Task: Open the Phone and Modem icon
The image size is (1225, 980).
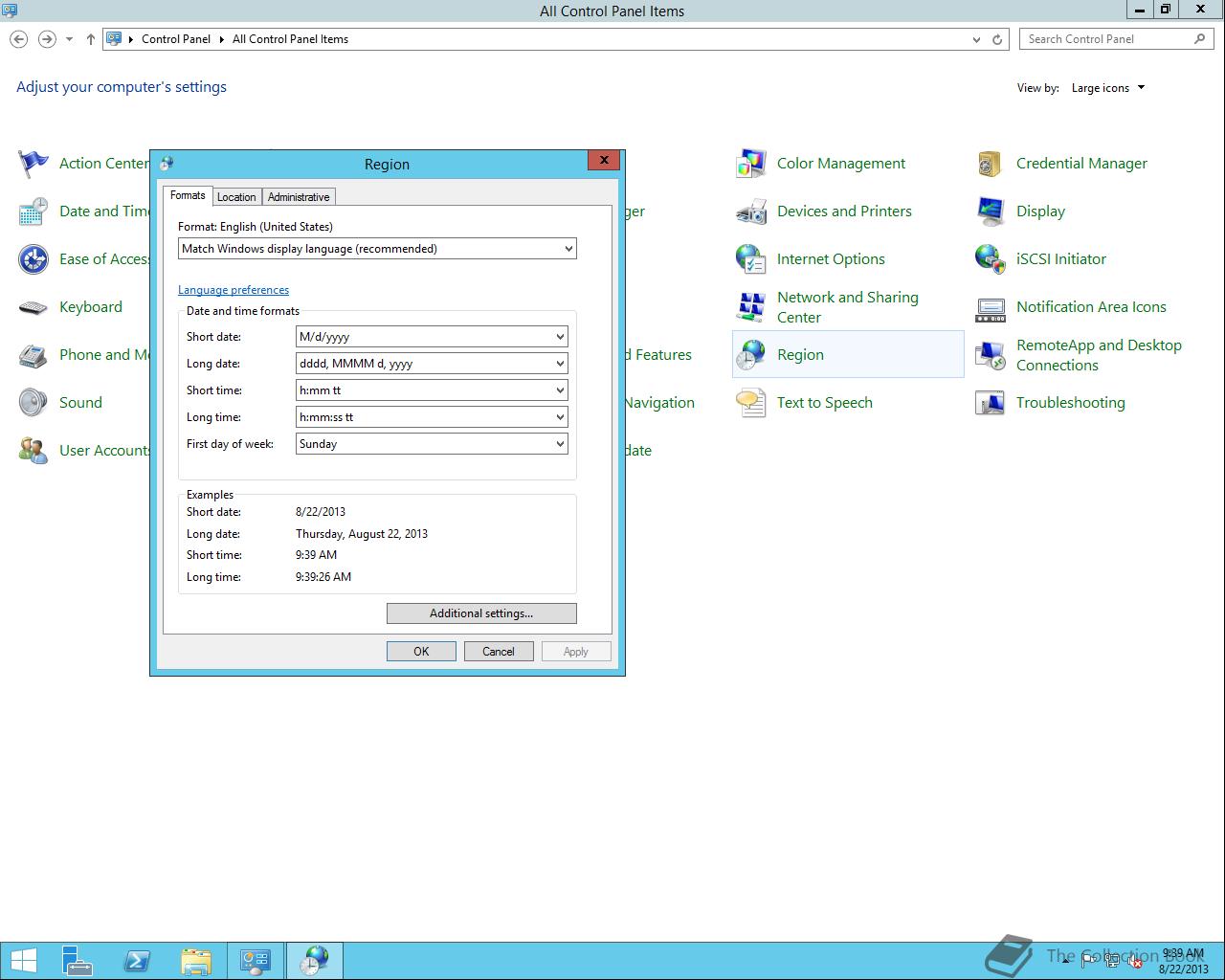Action: pyautogui.click(x=33, y=355)
